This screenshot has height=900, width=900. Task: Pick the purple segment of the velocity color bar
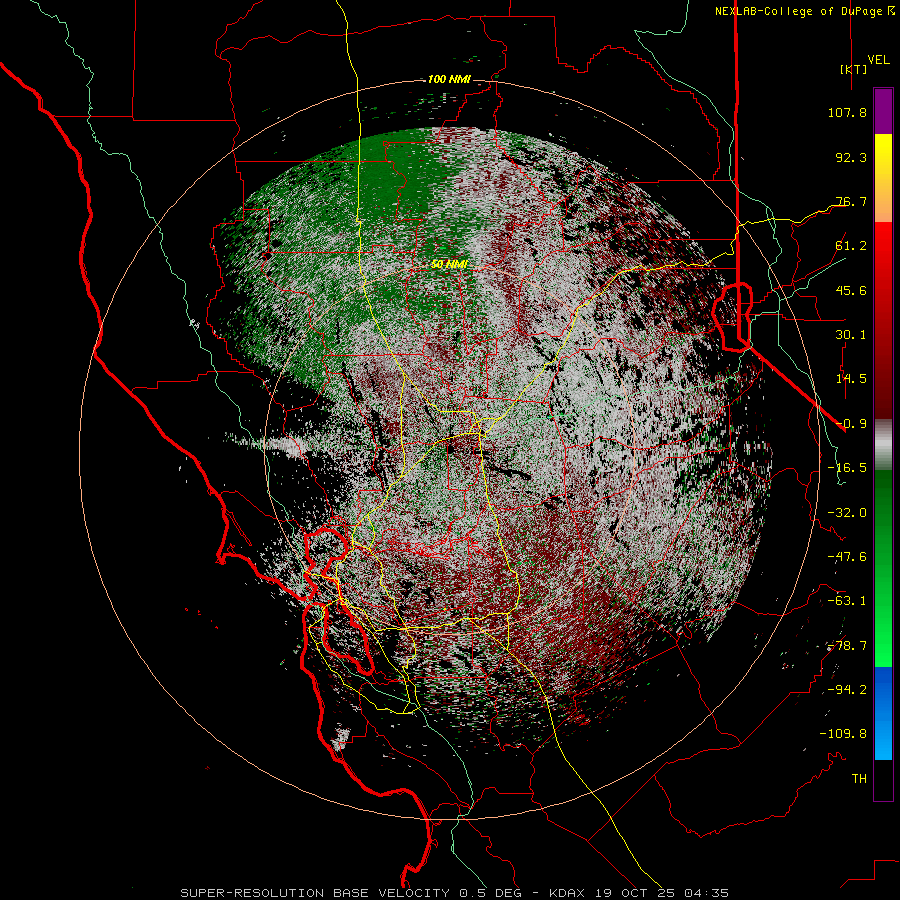pyautogui.click(x=883, y=111)
